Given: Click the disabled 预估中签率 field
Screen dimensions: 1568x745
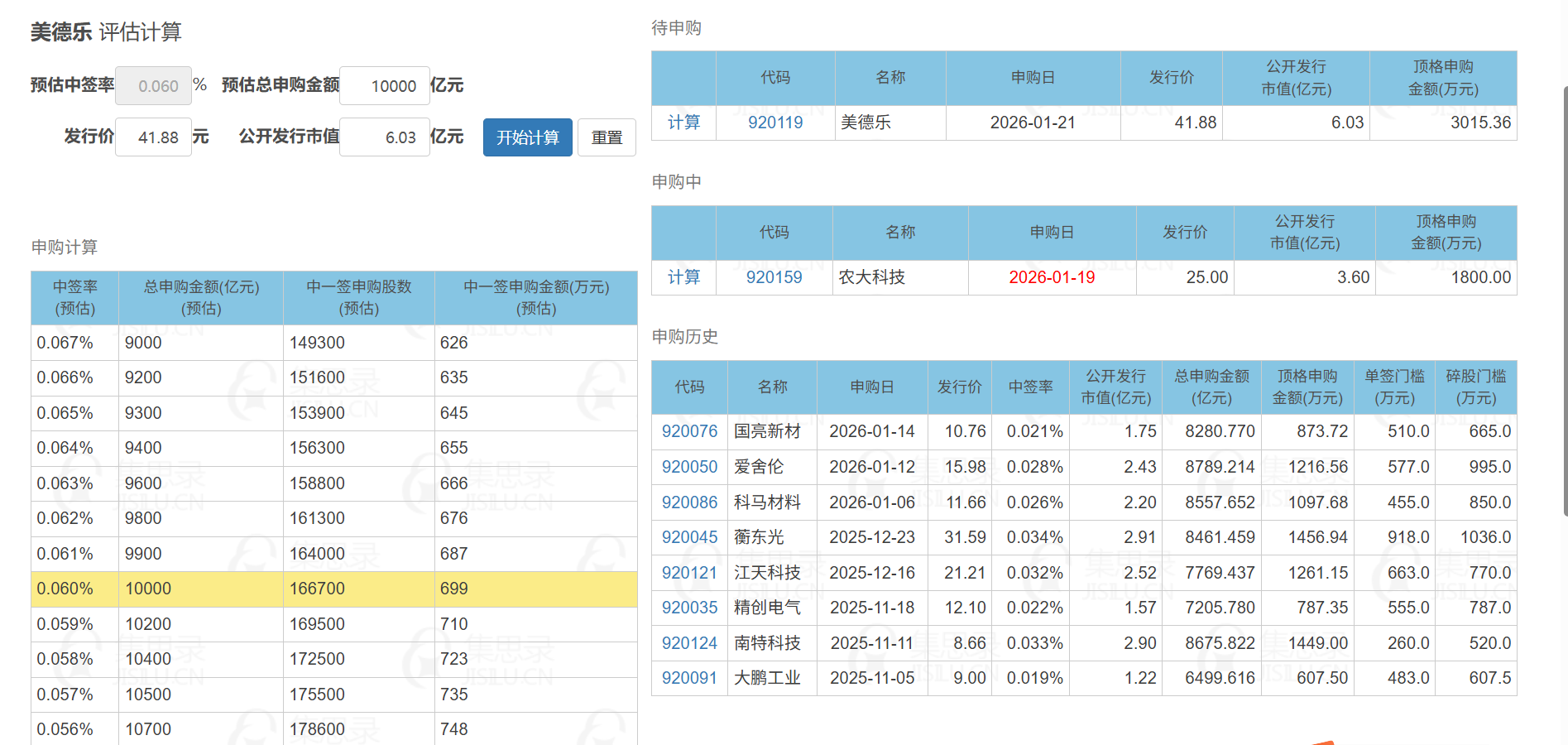Looking at the screenshot, I should (154, 86).
